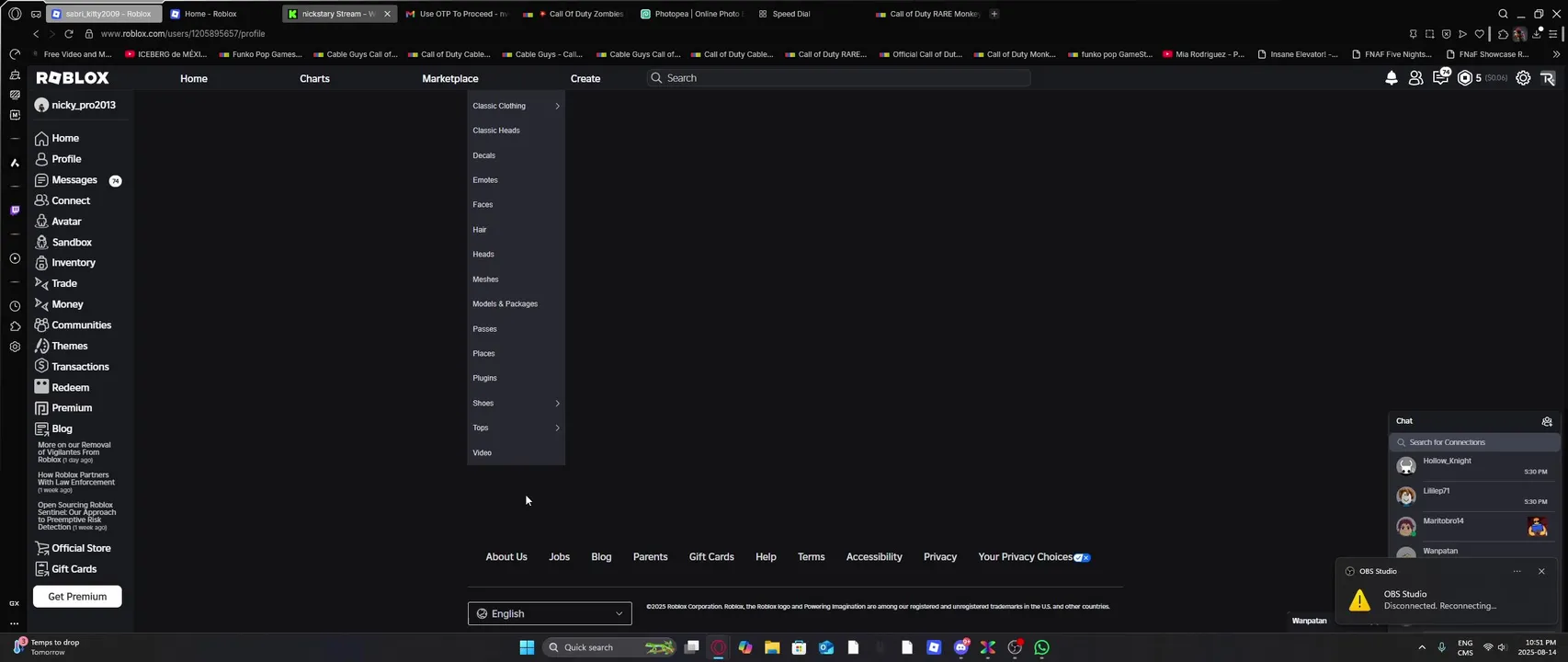The image size is (1568, 662).
Task: Focus Search for Connections chat field
Action: (1473, 442)
